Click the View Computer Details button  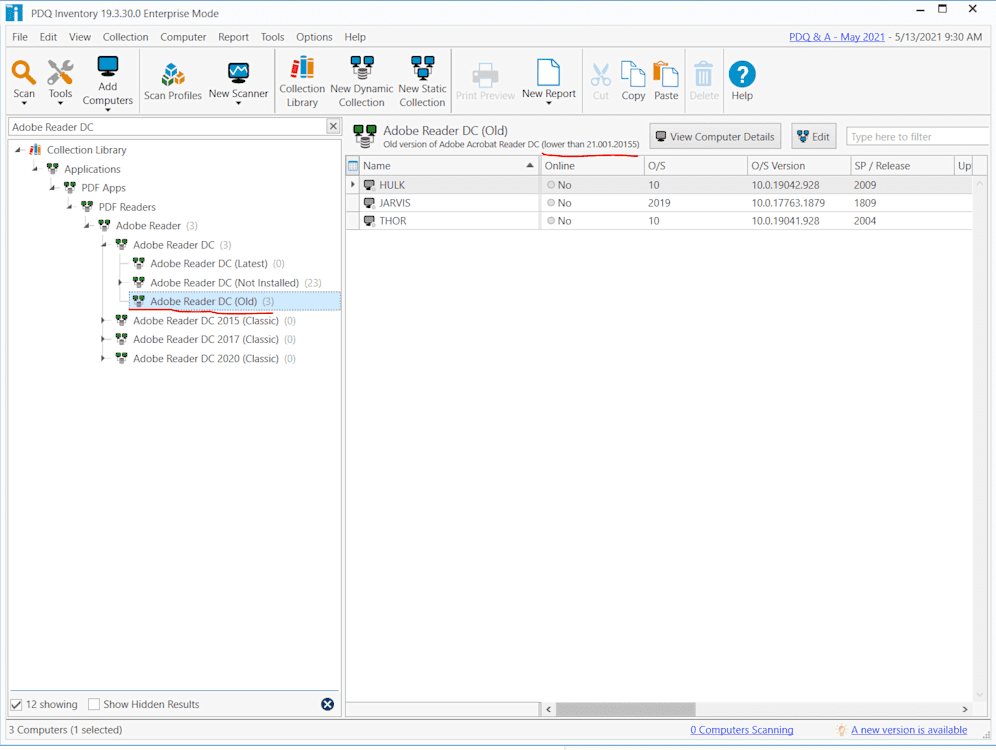pyautogui.click(x=715, y=137)
